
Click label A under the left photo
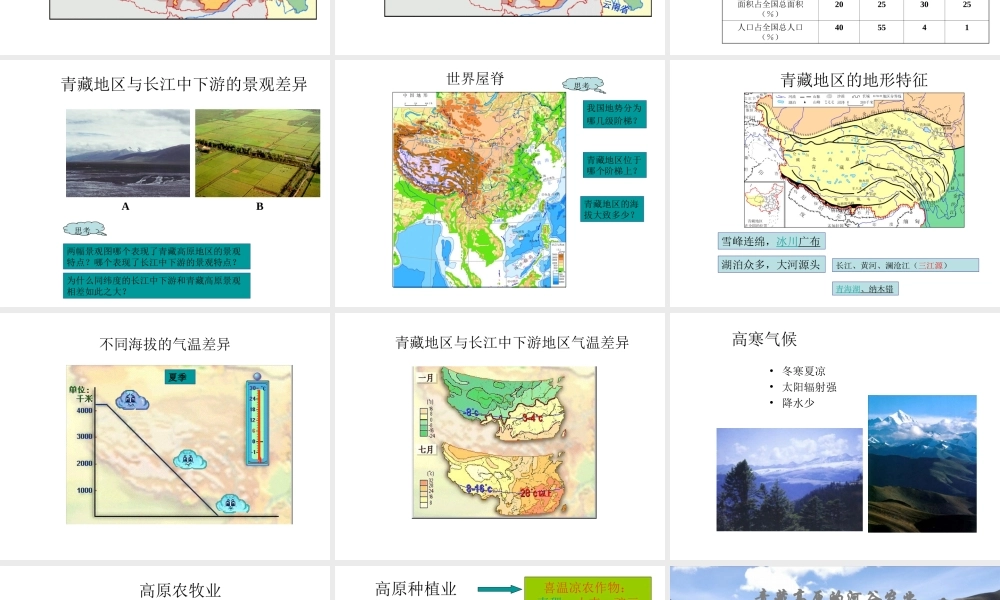(x=126, y=207)
